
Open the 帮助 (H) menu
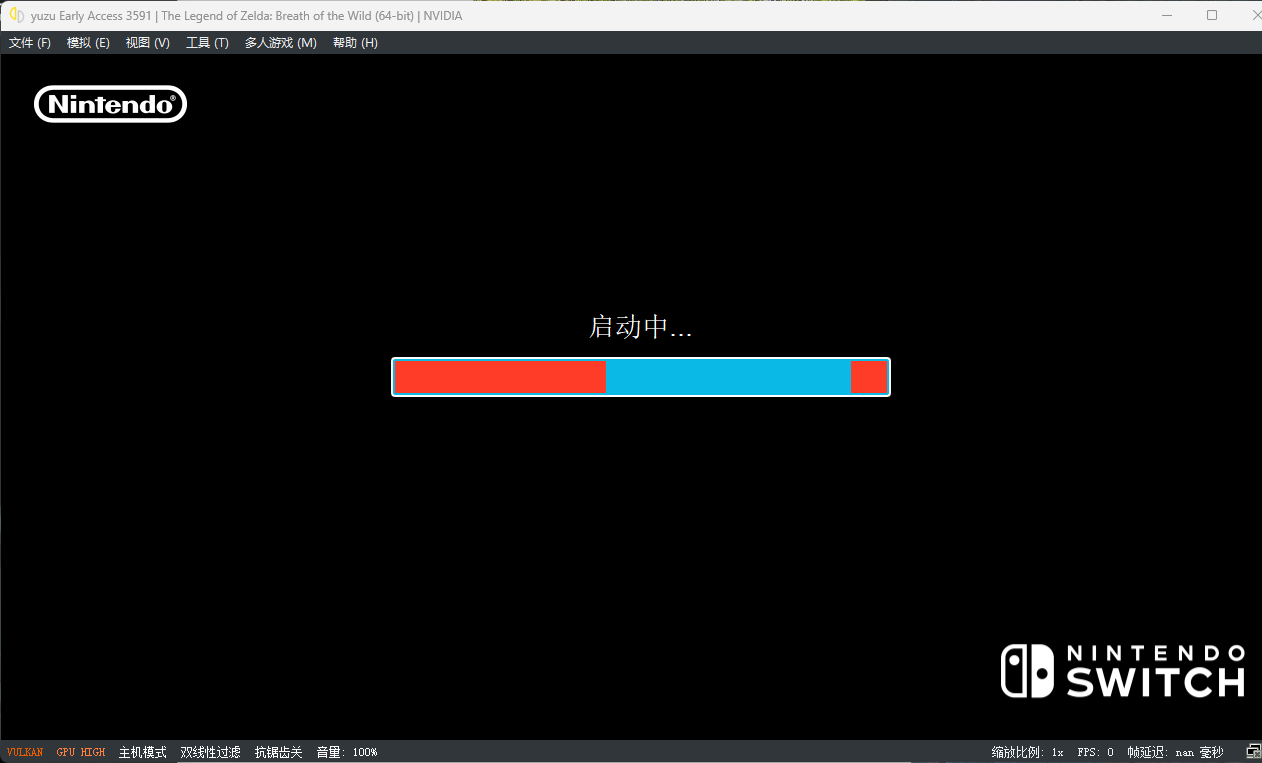tap(355, 43)
